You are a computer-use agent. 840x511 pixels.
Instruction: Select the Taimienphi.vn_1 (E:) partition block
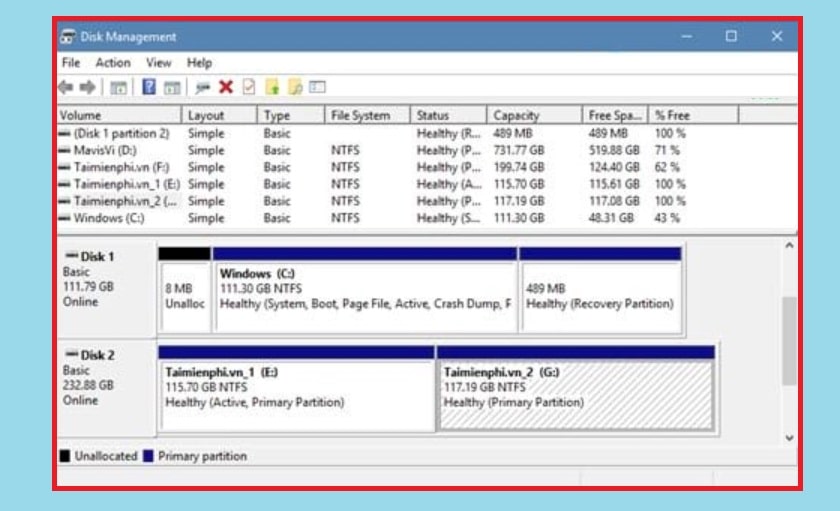click(x=297, y=389)
